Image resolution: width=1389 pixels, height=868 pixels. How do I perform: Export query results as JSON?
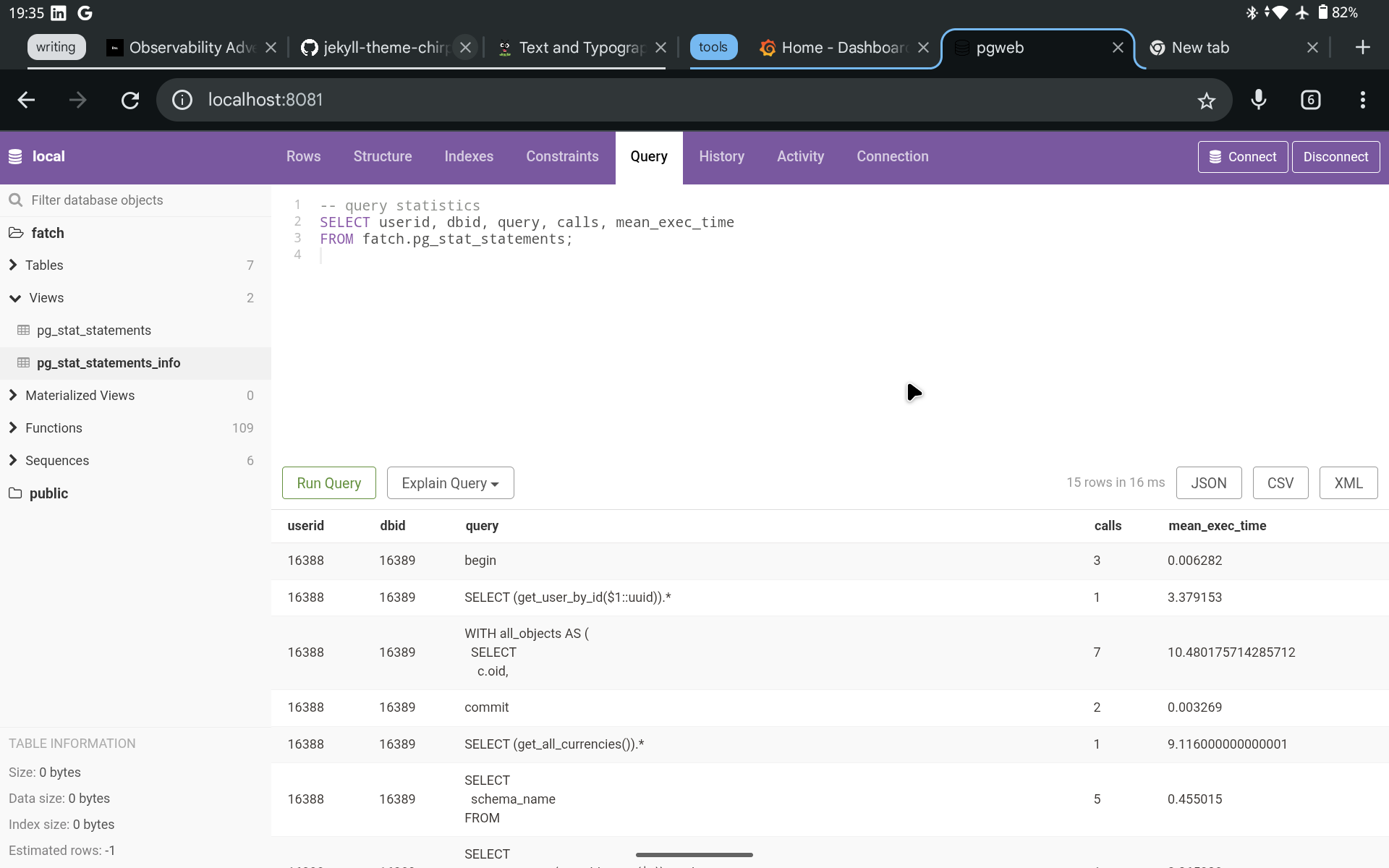pyautogui.click(x=1209, y=482)
